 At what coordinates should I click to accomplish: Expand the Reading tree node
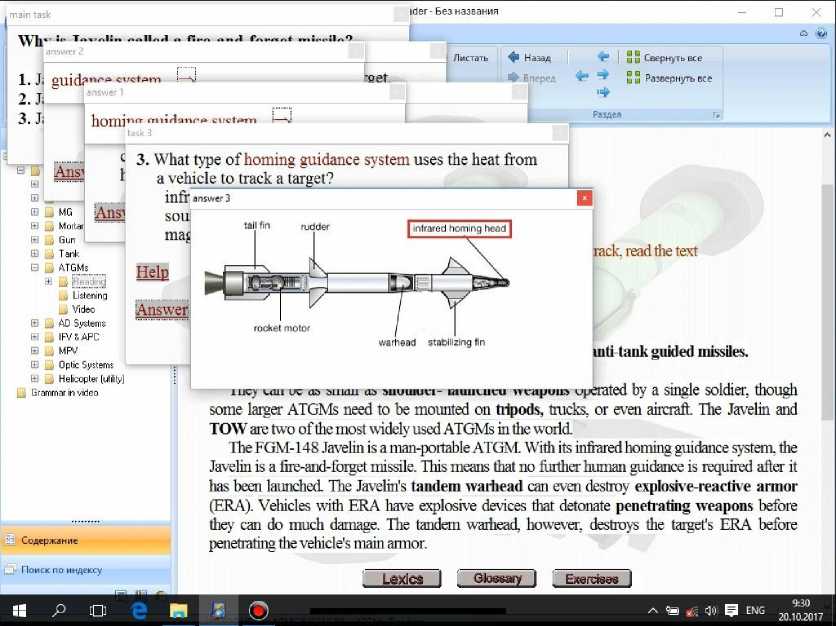pyautogui.click(x=49, y=281)
